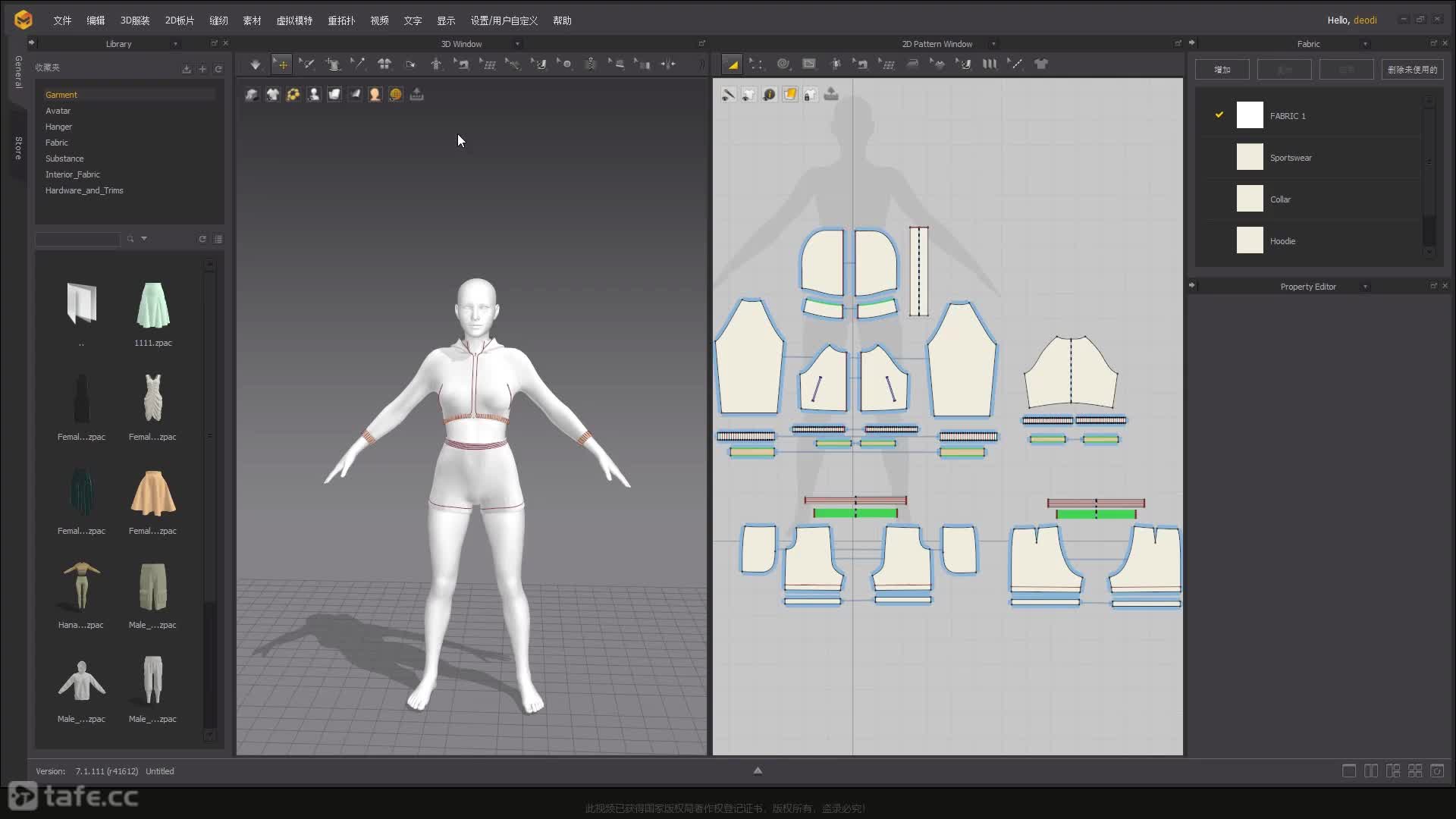Toggle the split-view layout icon in status bar

(1371, 771)
